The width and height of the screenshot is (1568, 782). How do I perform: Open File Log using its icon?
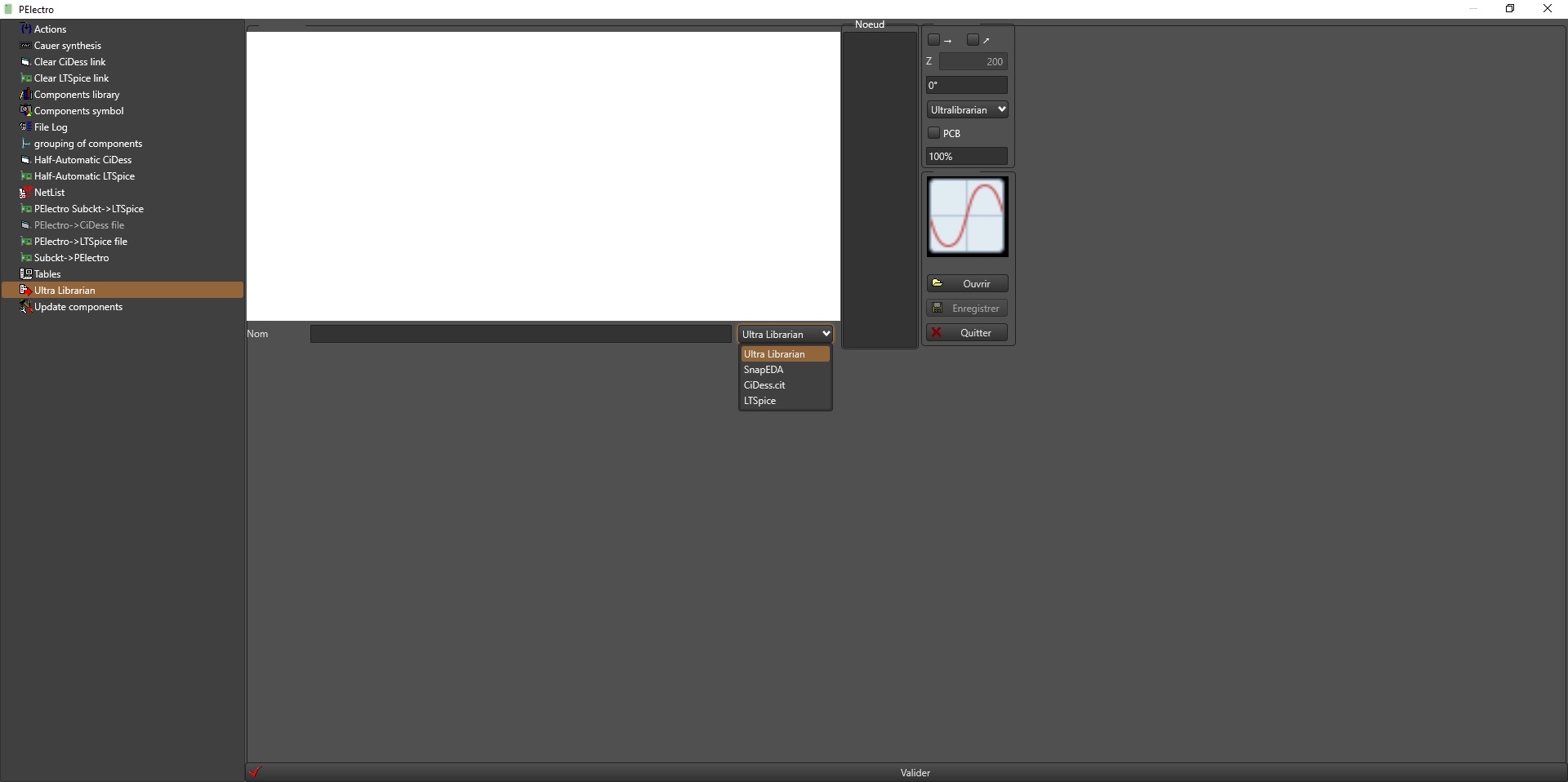25,127
